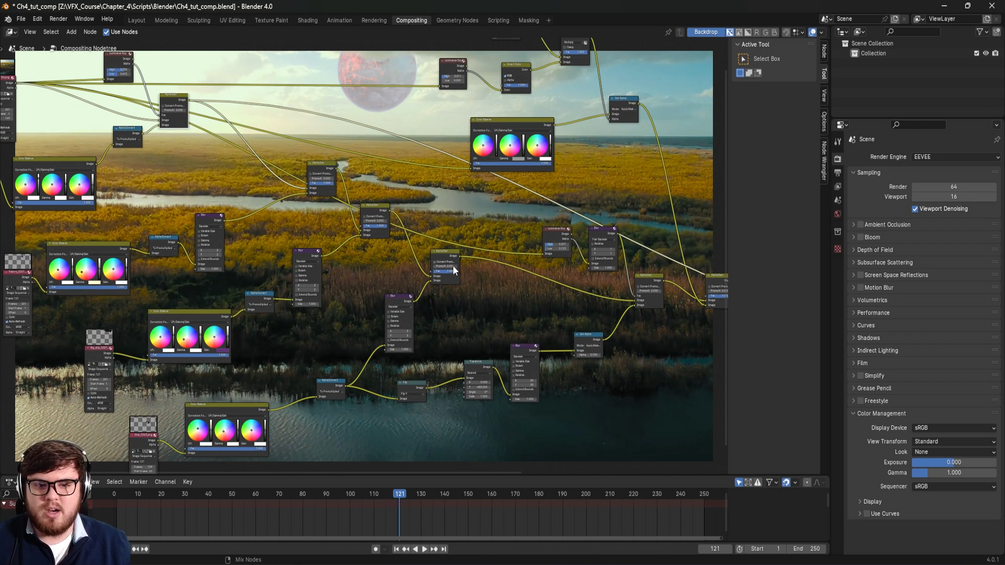Click the Tool settings wrench icon
Screen dimensions: 1005x565
pyautogui.click(x=838, y=142)
